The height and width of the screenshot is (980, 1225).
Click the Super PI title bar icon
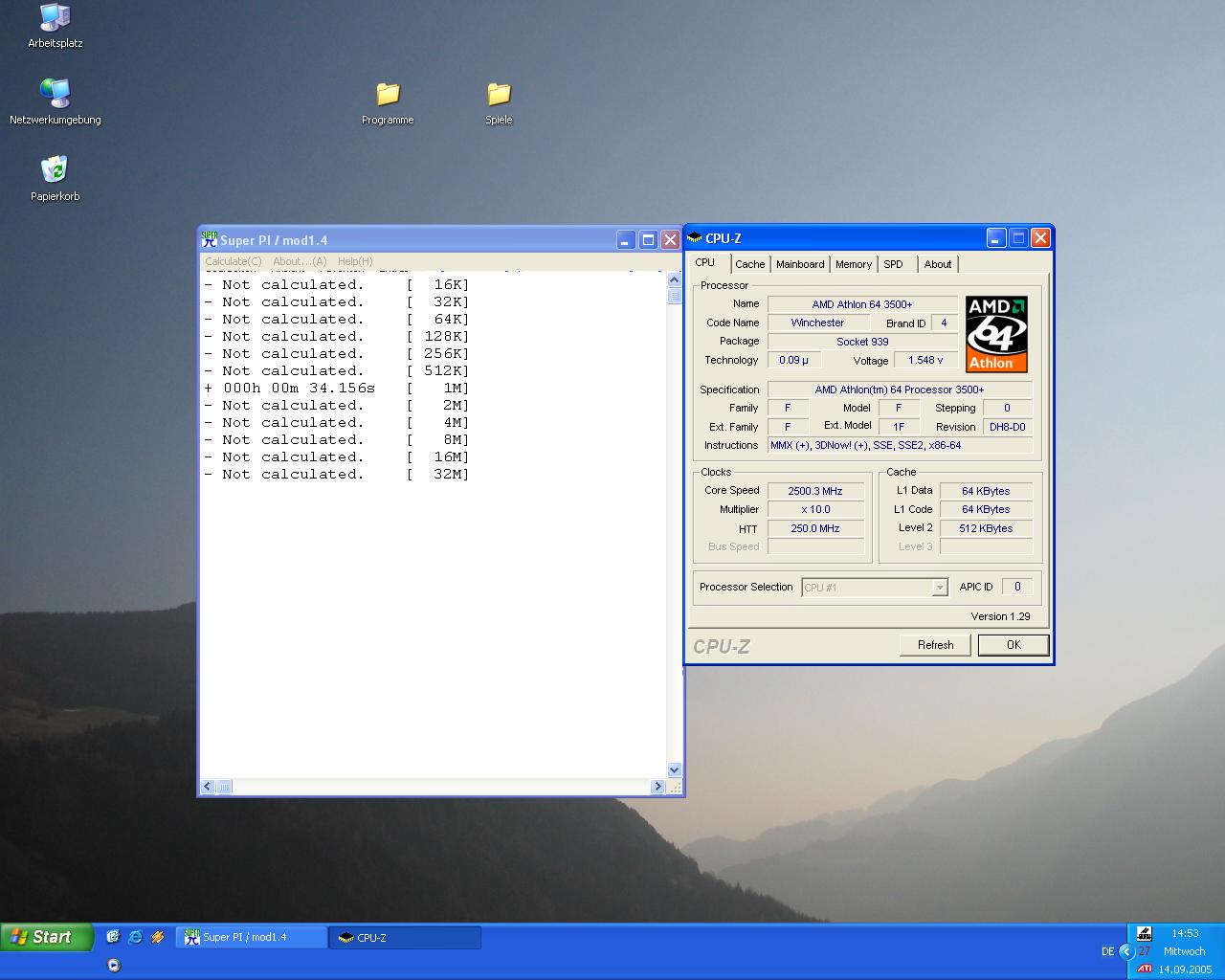[209, 239]
